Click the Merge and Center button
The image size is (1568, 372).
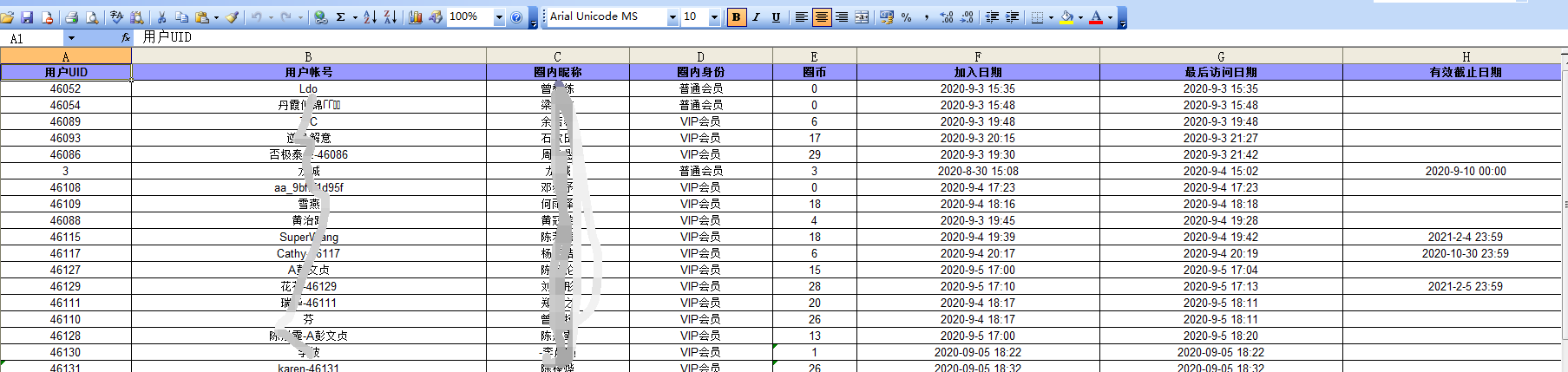pyautogui.click(x=862, y=17)
